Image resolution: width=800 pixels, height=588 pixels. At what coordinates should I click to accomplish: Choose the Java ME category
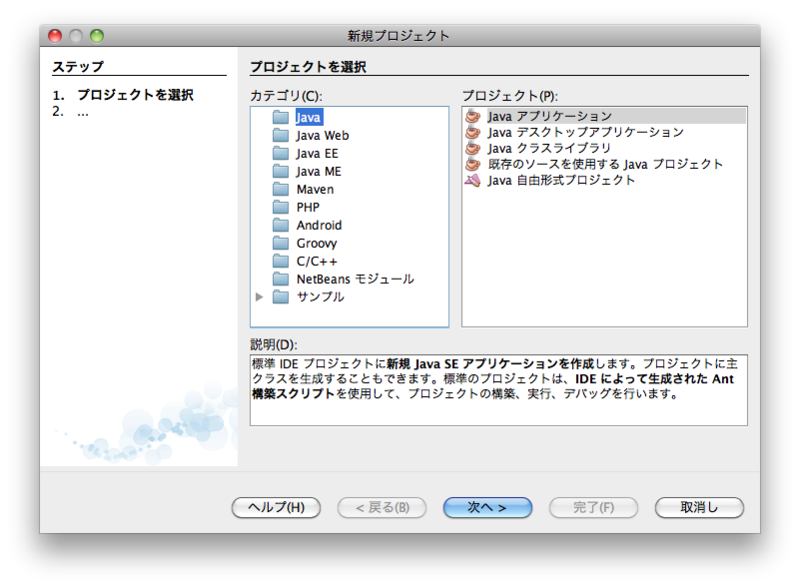coord(318,171)
